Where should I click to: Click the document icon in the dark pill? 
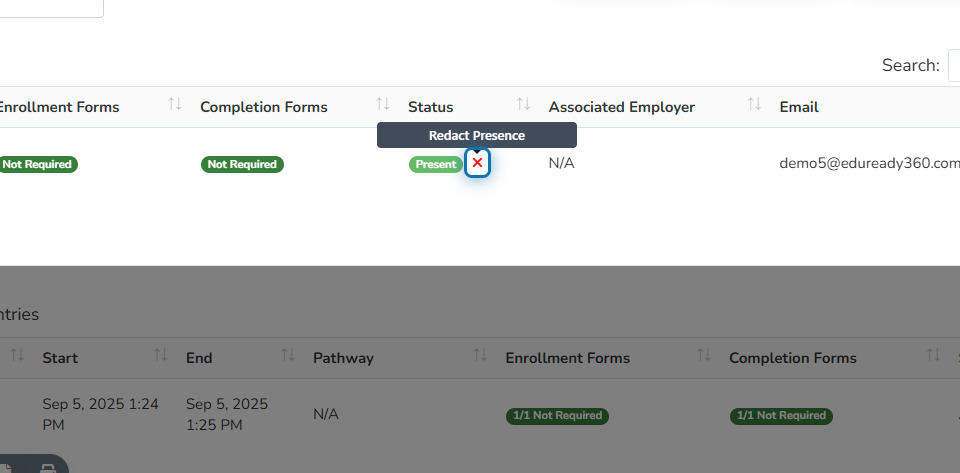(x=6, y=469)
